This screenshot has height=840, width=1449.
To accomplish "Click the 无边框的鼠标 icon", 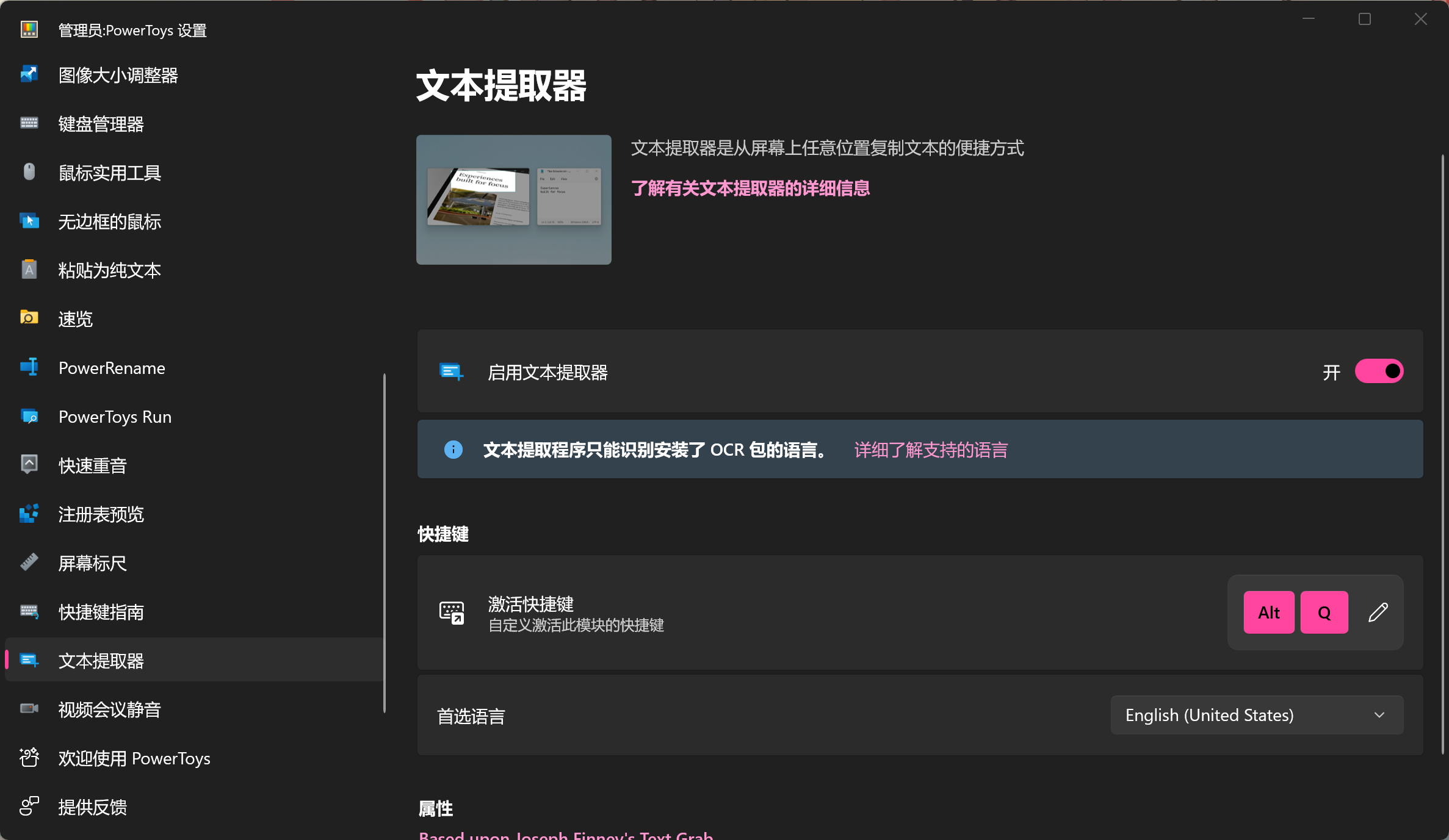I will pyautogui.click(x=29, y=221).
